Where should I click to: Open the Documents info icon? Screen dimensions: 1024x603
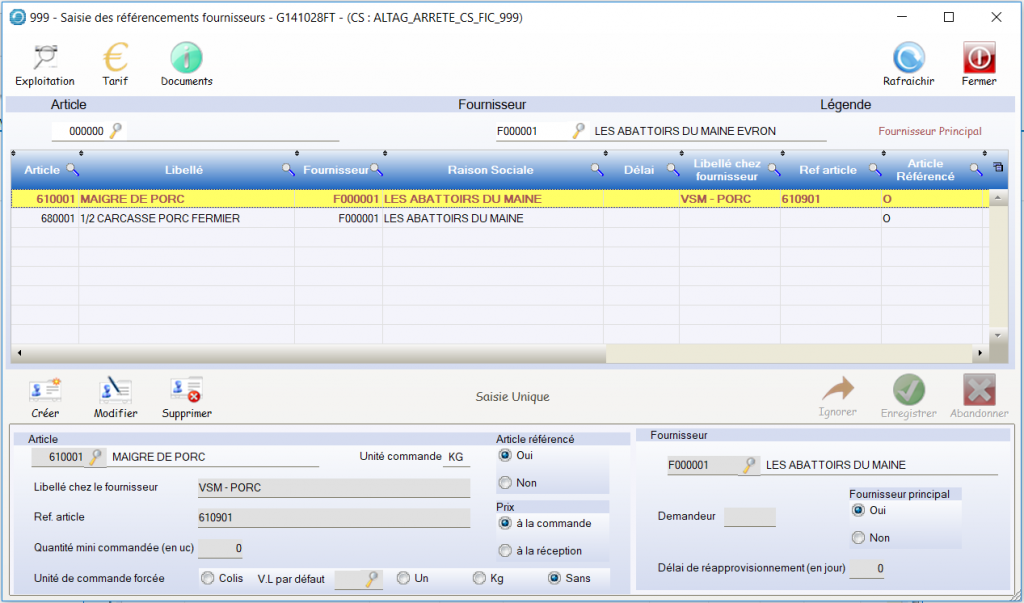coord(186,58)
